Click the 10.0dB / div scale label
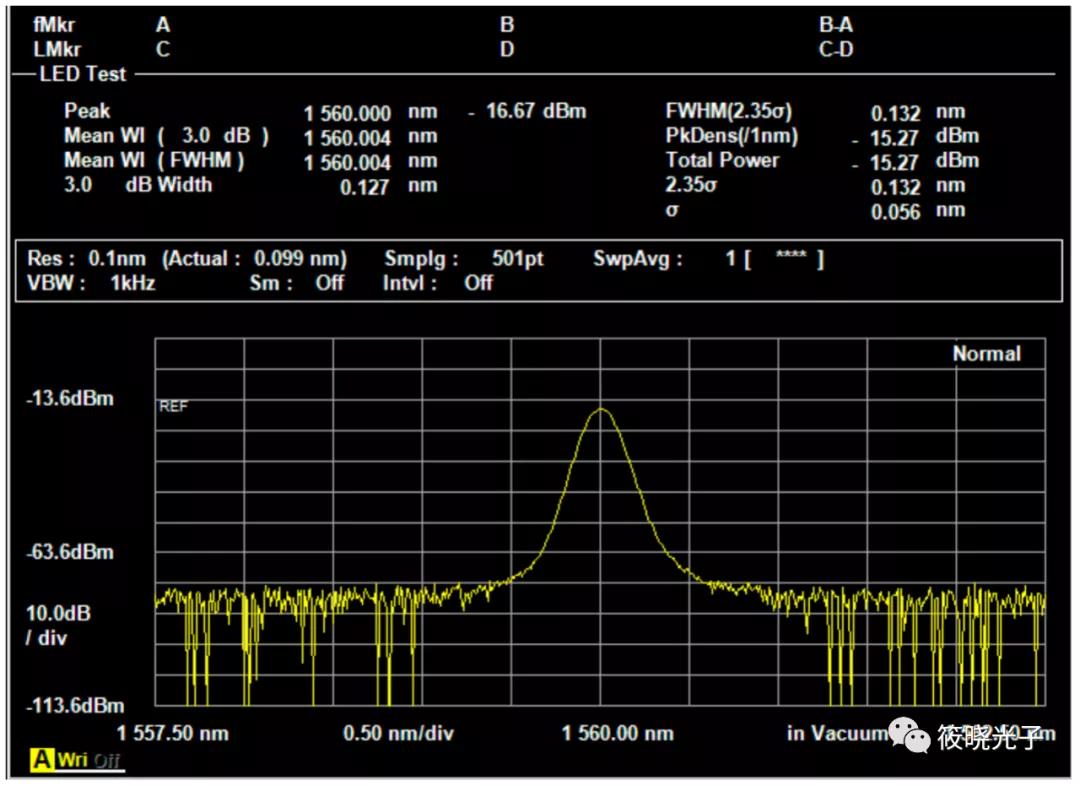 coord(58,625)
